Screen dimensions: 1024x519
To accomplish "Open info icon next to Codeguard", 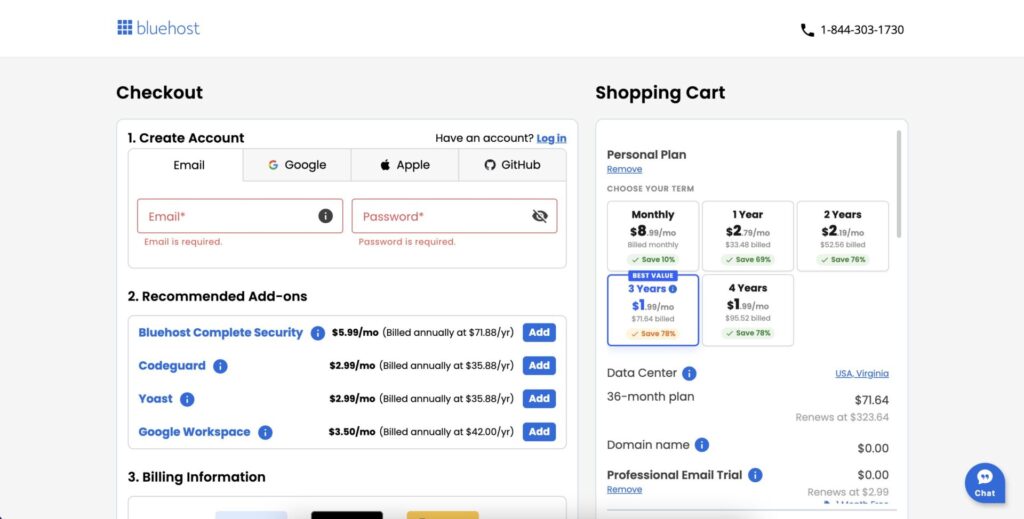I will (220, 366).
